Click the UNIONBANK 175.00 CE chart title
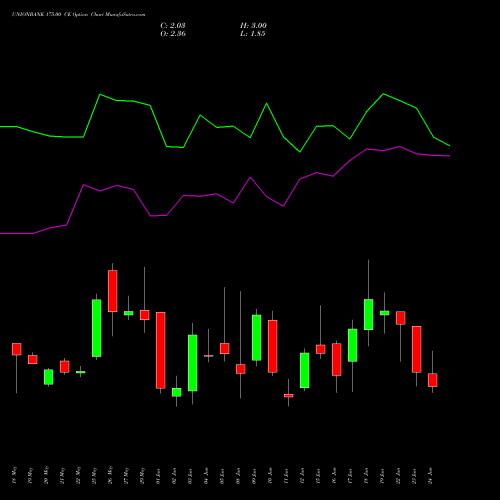This screenshot has width=500, height=500. click(x=78, y=15)
